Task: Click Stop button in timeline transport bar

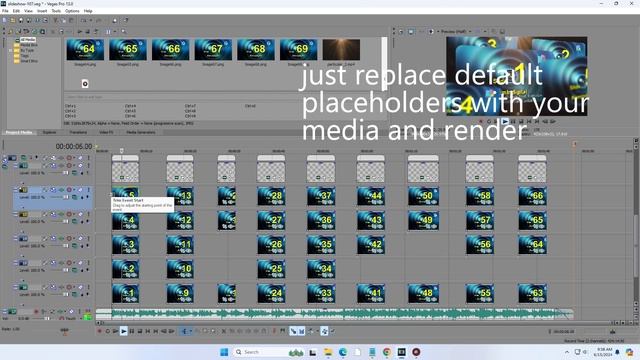Action: coord(140,331)
